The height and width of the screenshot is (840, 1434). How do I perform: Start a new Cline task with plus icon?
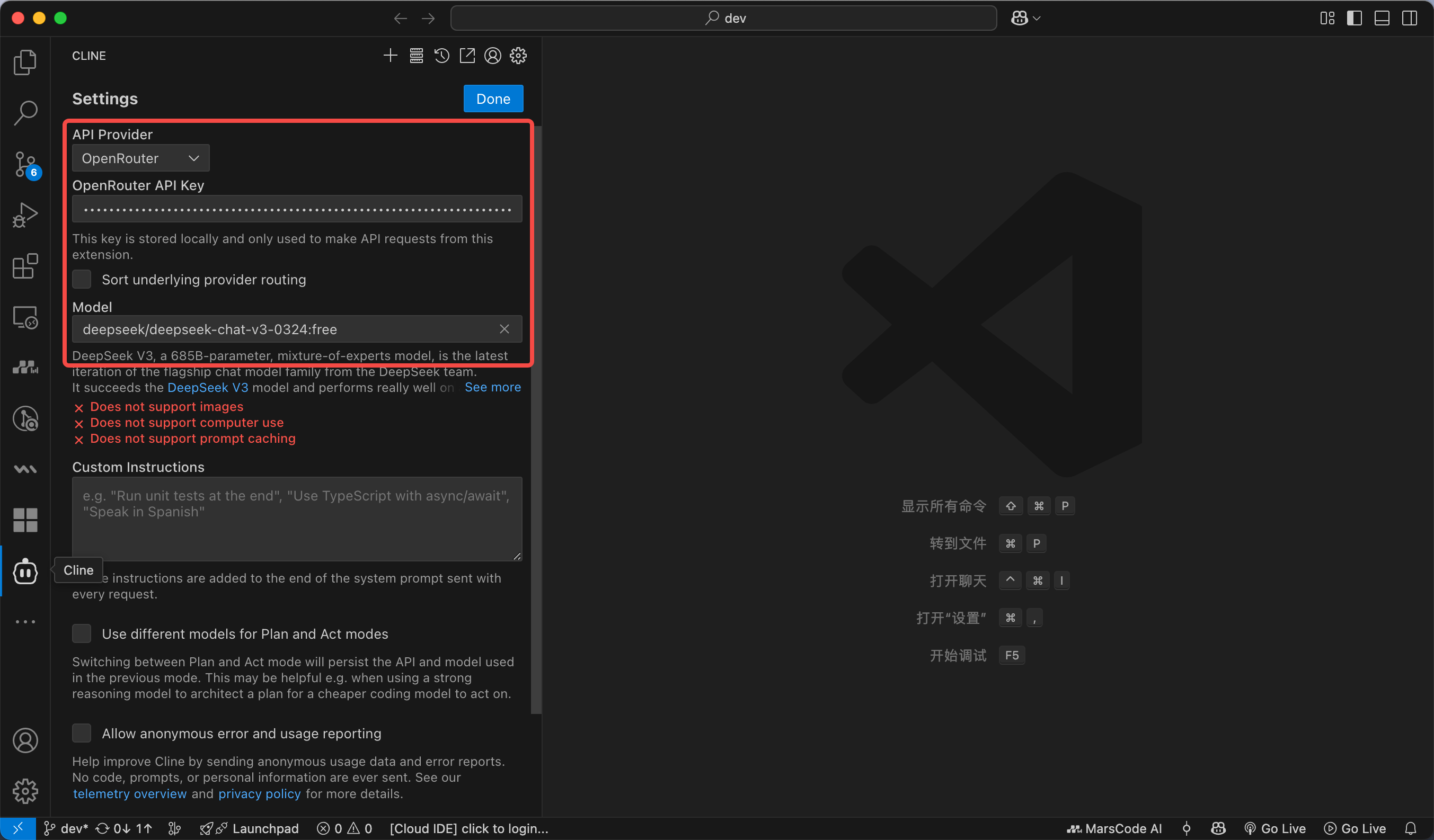[391, 56]
